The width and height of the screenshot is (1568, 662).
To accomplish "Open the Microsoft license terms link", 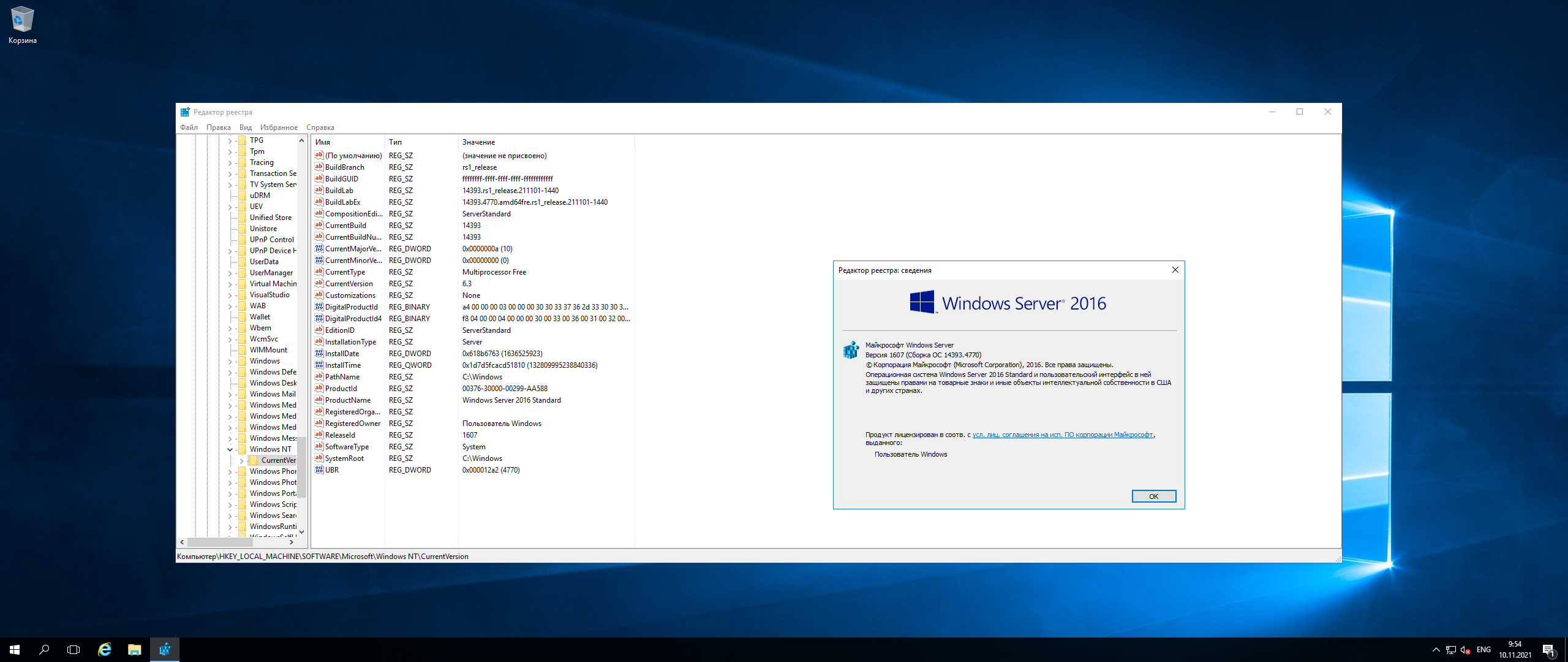I will [x=1063, y=435].
